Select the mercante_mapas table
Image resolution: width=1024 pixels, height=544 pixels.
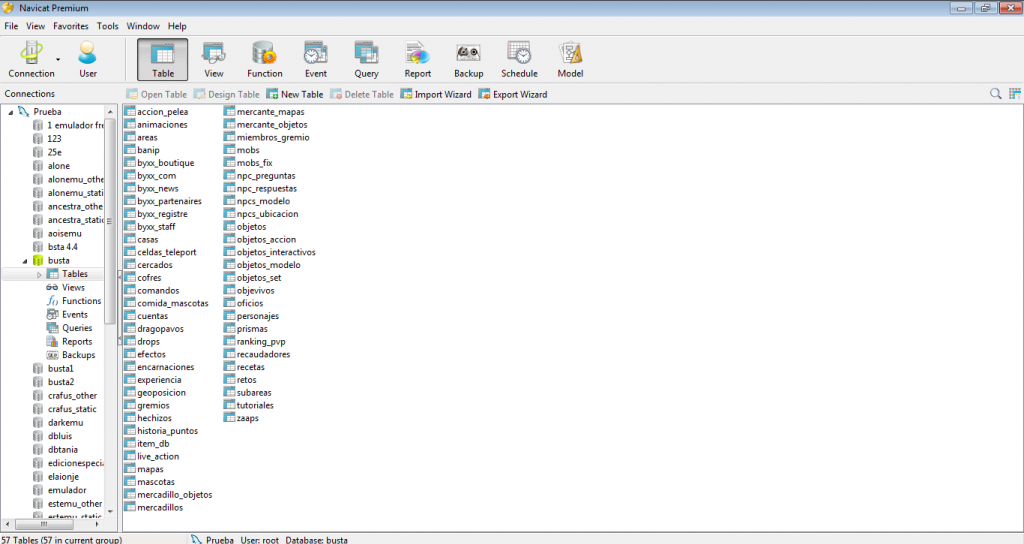point(264,112)
